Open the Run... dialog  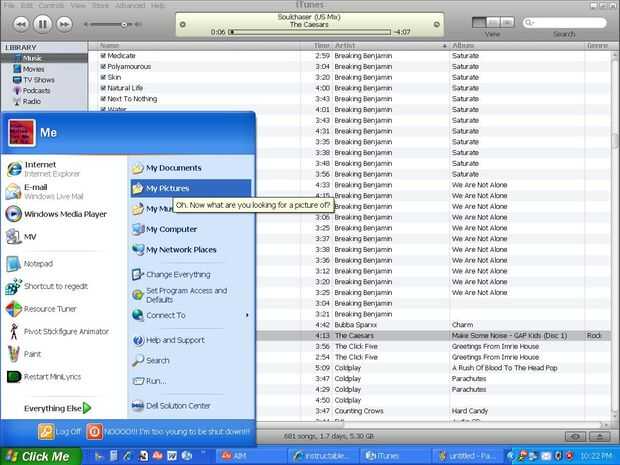[191, 381]
